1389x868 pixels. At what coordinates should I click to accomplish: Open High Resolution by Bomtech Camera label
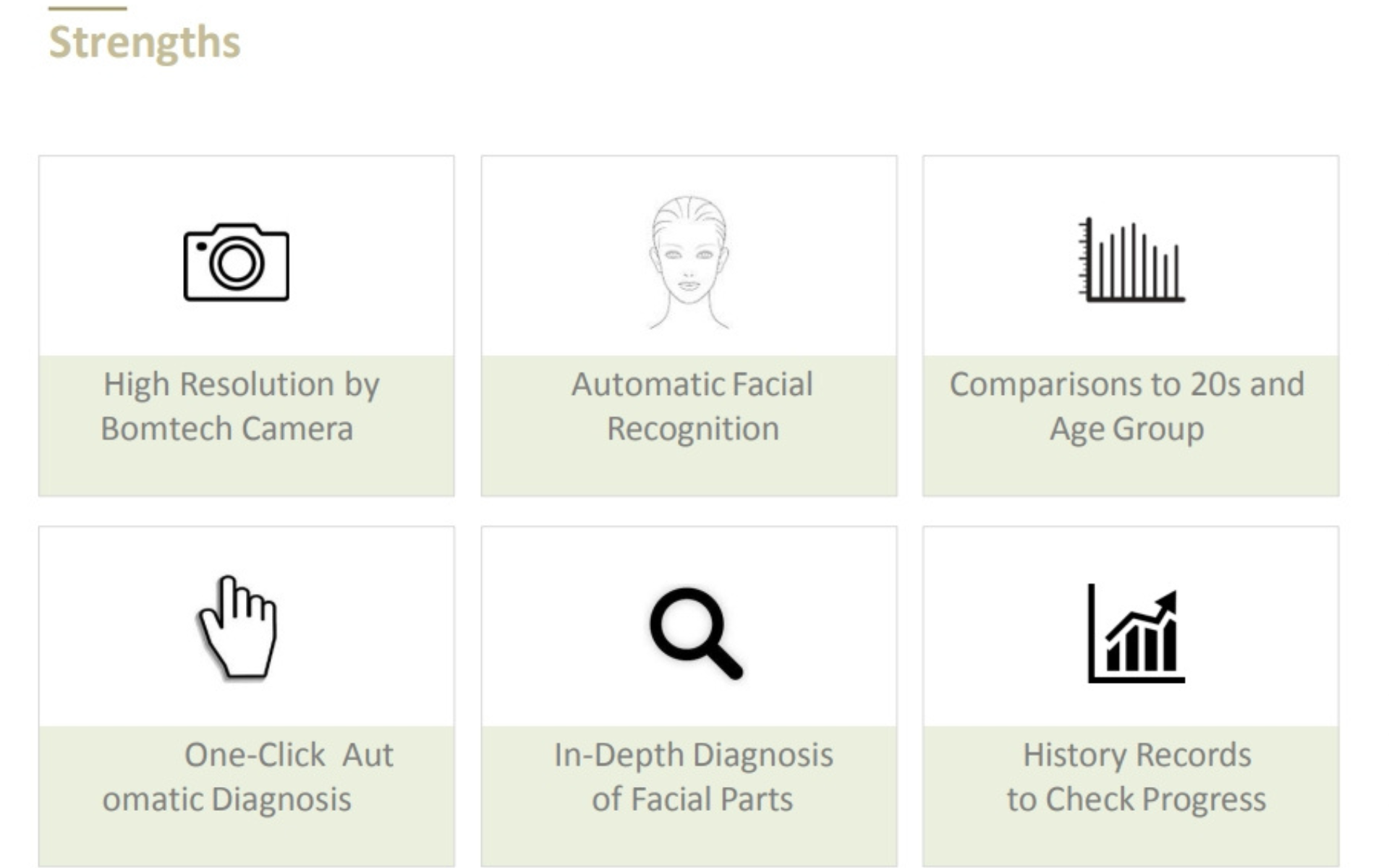241,406
